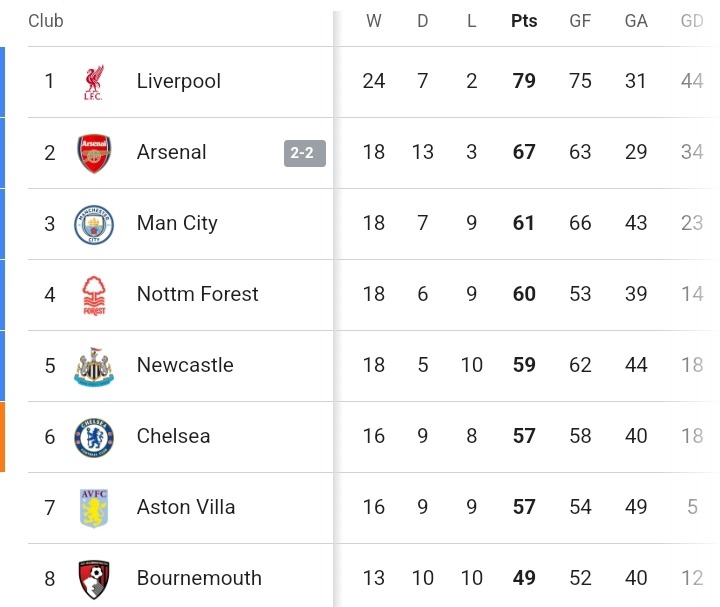Click the GD column header
This screenshot has width=720, height=607.
coord(692,21)
